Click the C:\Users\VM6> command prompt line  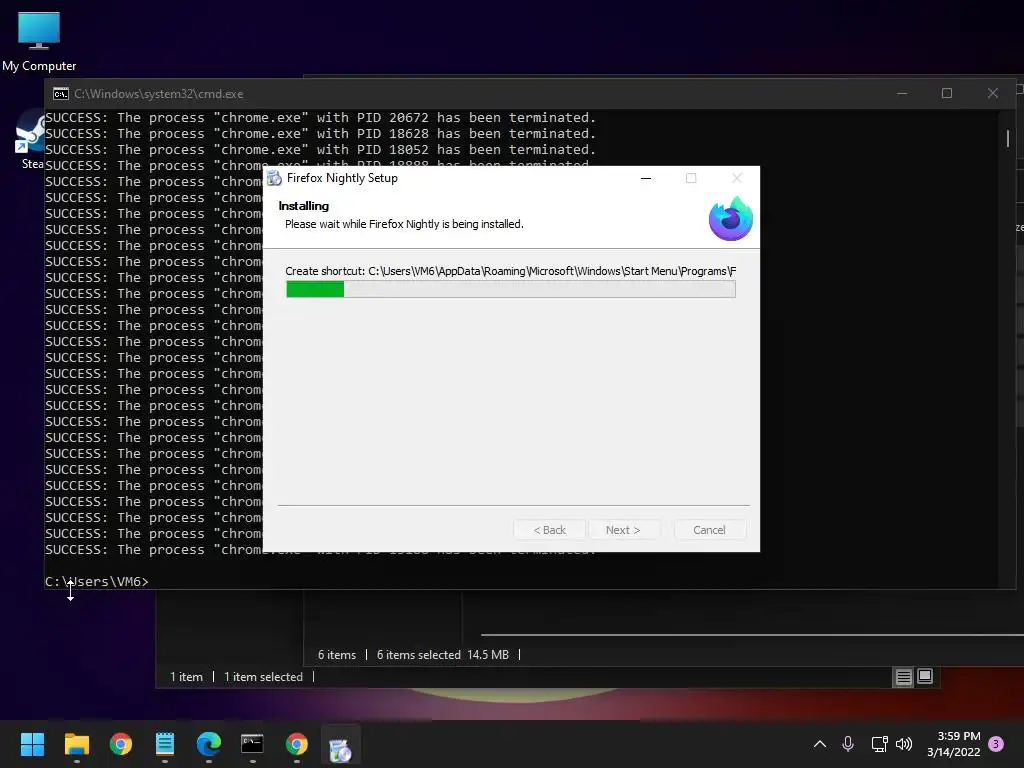coord(97,581)
